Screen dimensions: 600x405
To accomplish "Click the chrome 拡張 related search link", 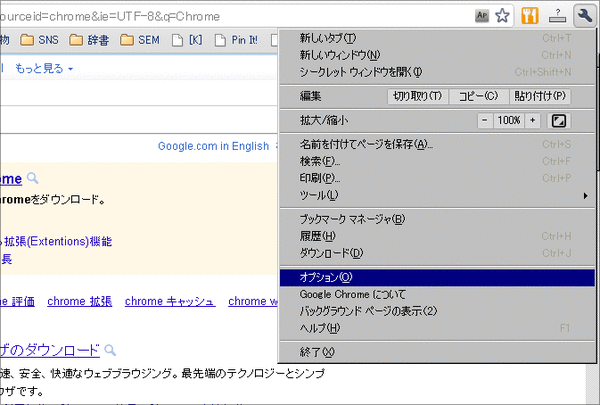I will pos(80,301).
